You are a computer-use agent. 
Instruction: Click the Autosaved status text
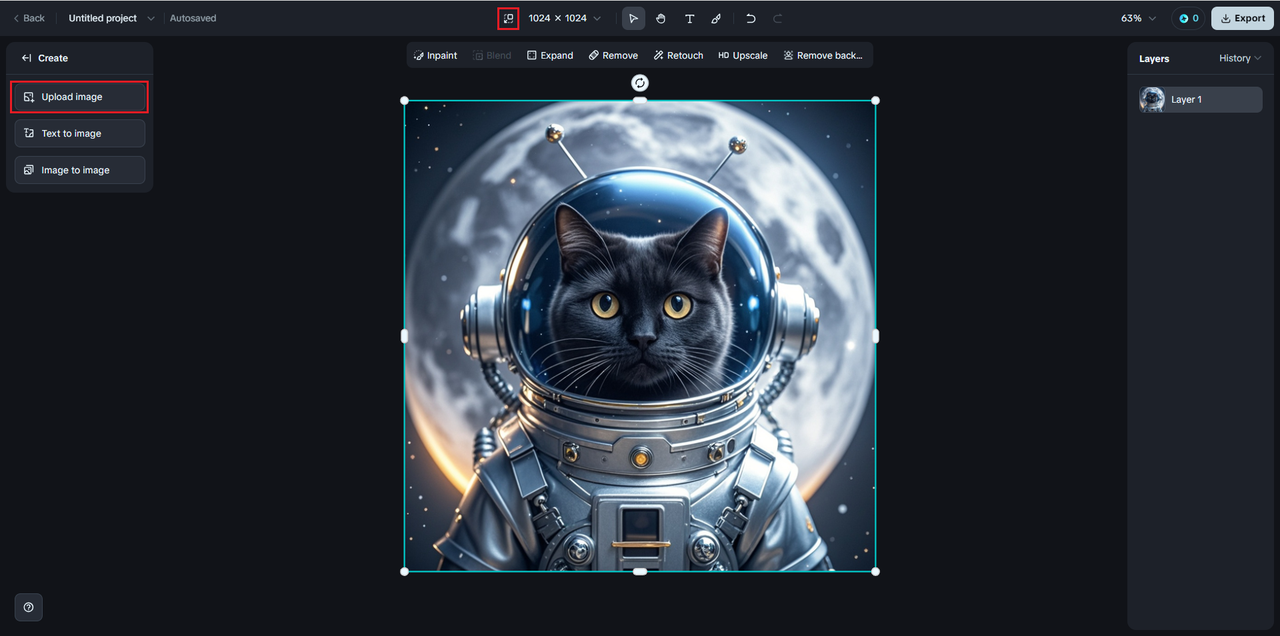coord(193,18)
